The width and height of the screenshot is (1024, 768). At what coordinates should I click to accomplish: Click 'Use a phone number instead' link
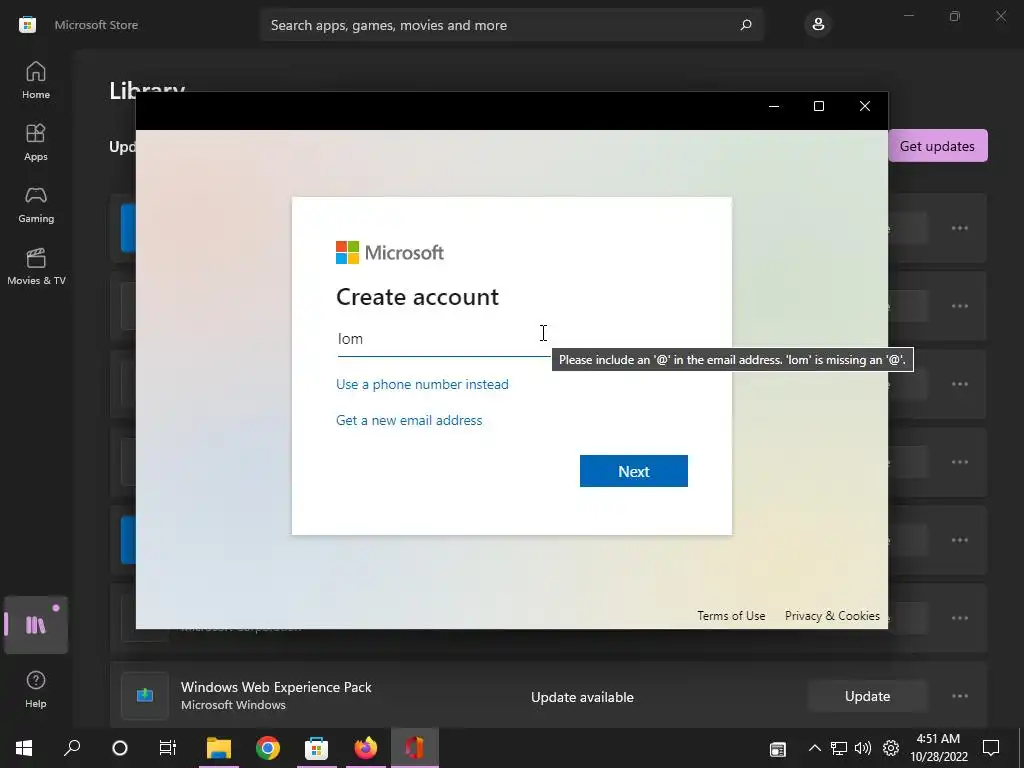click(422, 384)
